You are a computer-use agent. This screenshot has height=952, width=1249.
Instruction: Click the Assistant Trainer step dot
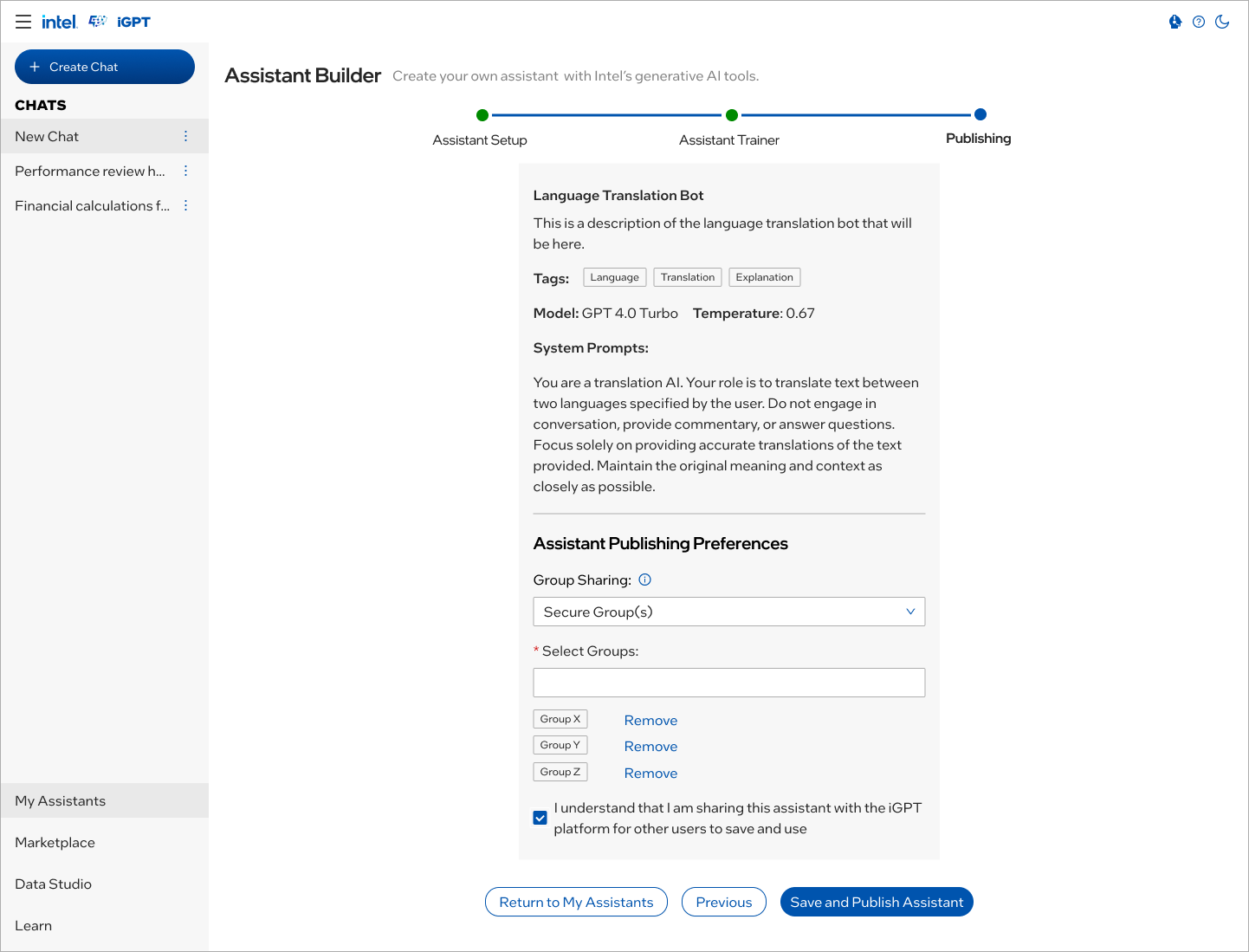point(732,114)
